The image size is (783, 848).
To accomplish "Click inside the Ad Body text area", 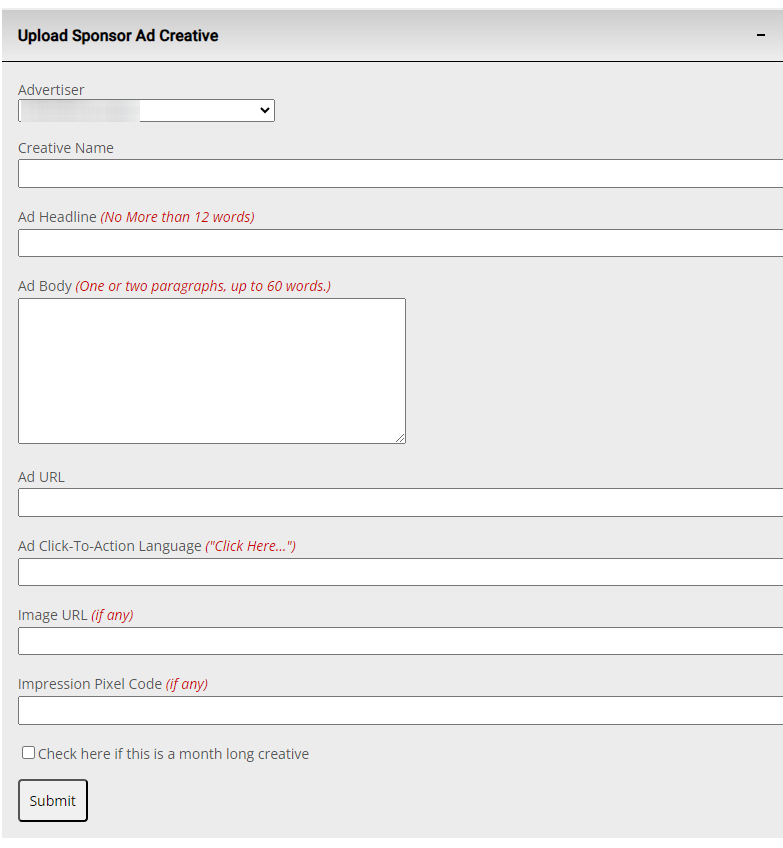I will click(211, 370).
